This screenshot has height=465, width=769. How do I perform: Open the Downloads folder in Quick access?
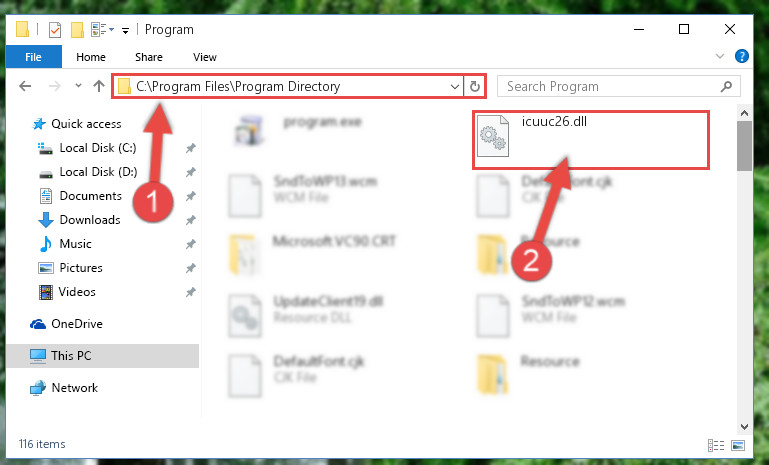(x=90, y=220)
